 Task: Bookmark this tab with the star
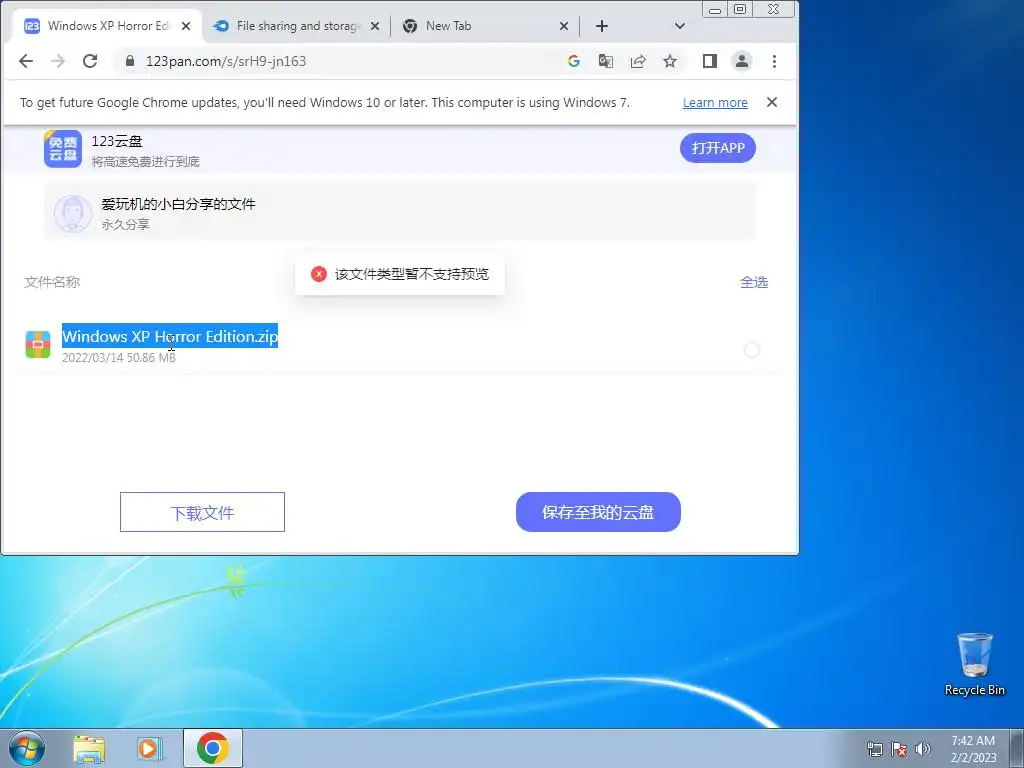click(669, 61)
